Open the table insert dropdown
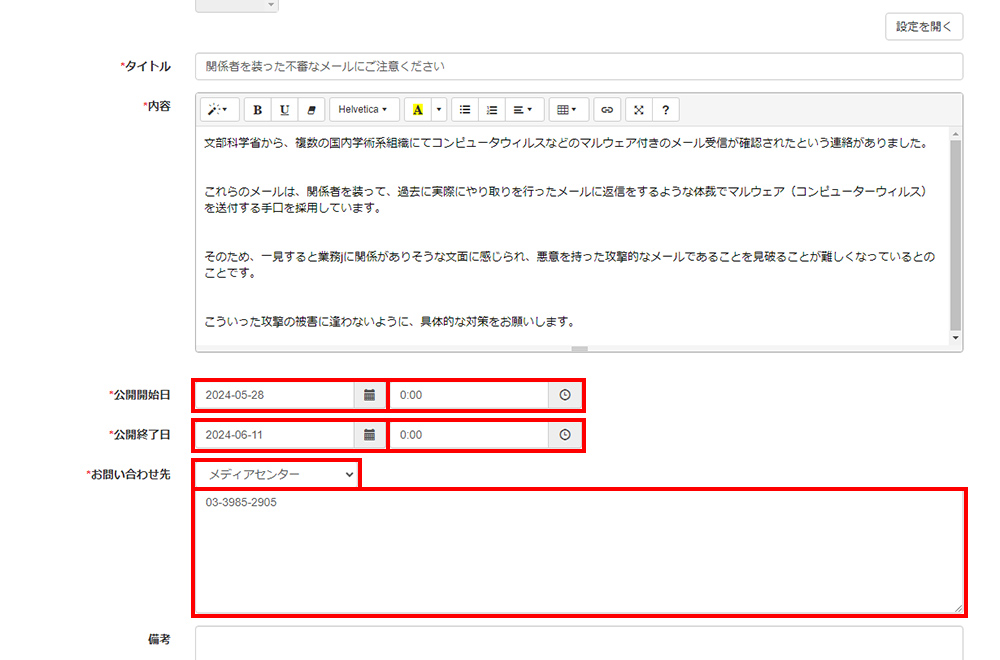The width and height of the screenshot is (1000, 660). (x=567, y=110)
